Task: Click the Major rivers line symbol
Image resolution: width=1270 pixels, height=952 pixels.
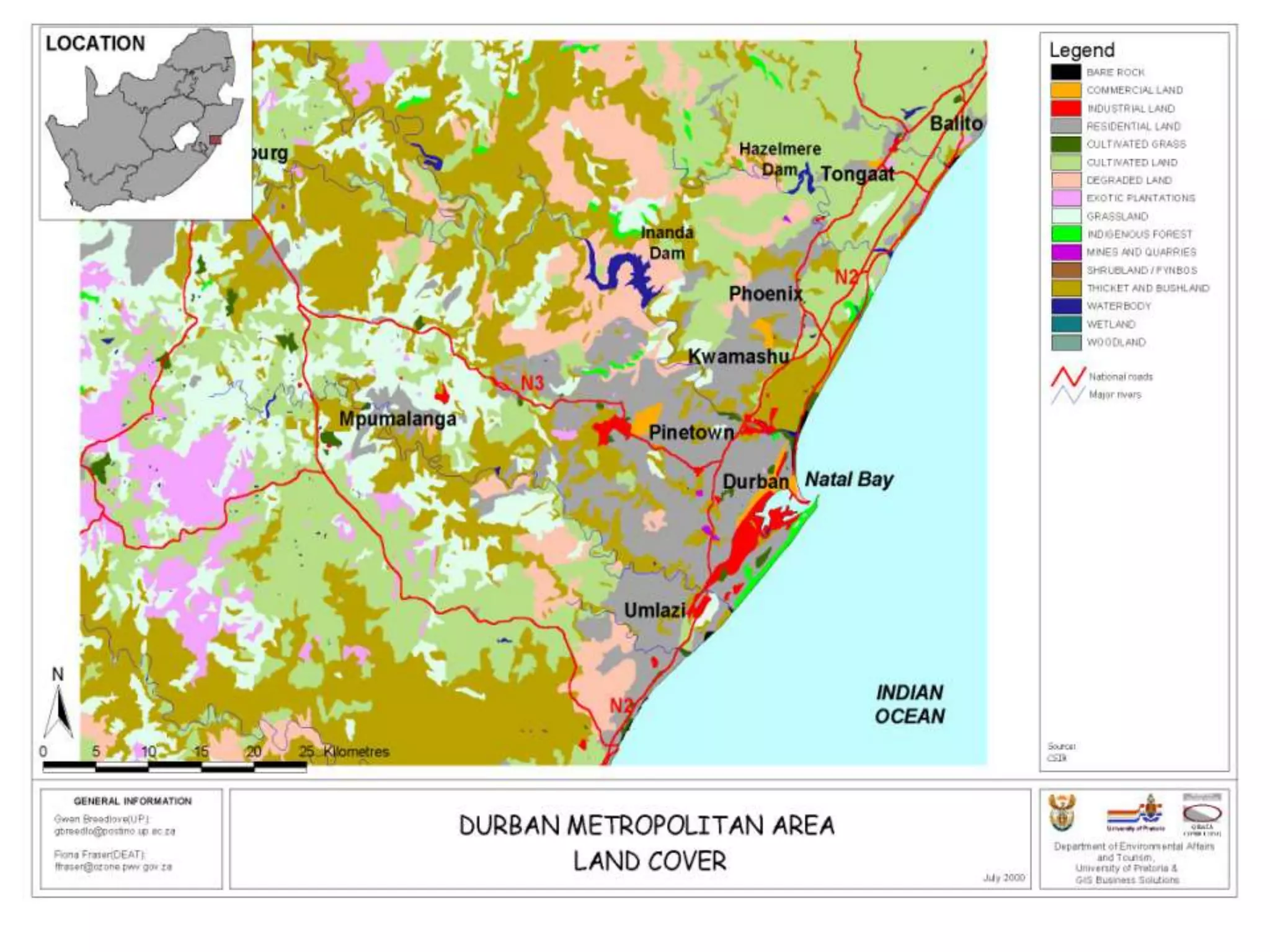Action: (1068, 395)
